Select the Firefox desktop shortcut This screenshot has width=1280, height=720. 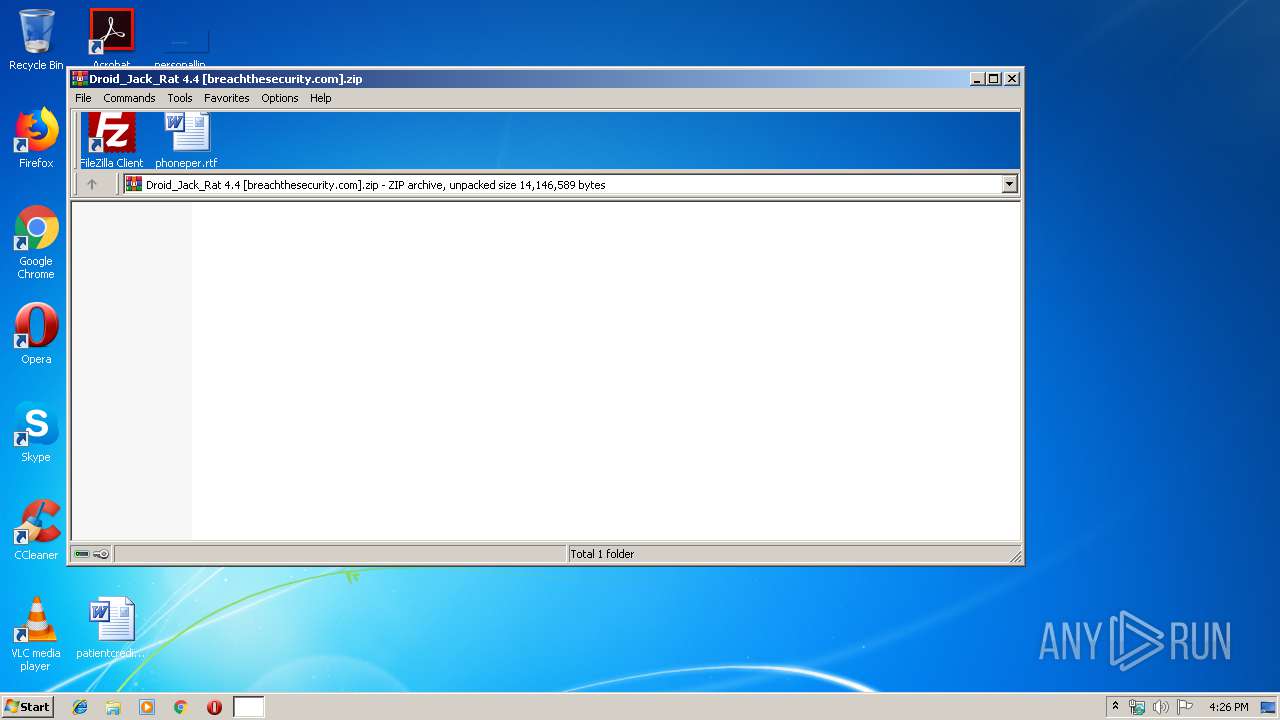tap(36, 138)
